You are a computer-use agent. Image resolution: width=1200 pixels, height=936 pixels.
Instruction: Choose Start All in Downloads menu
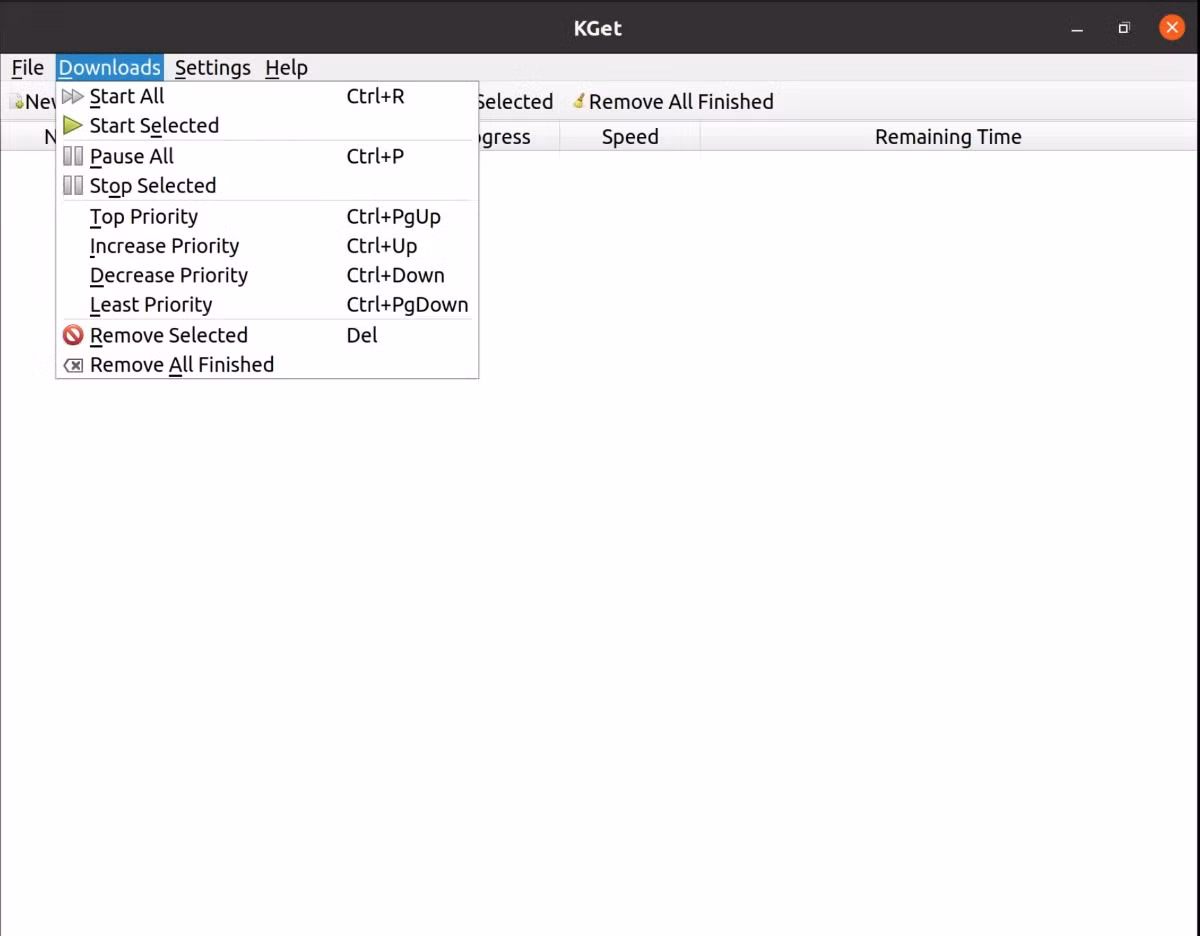click(267, 97)
